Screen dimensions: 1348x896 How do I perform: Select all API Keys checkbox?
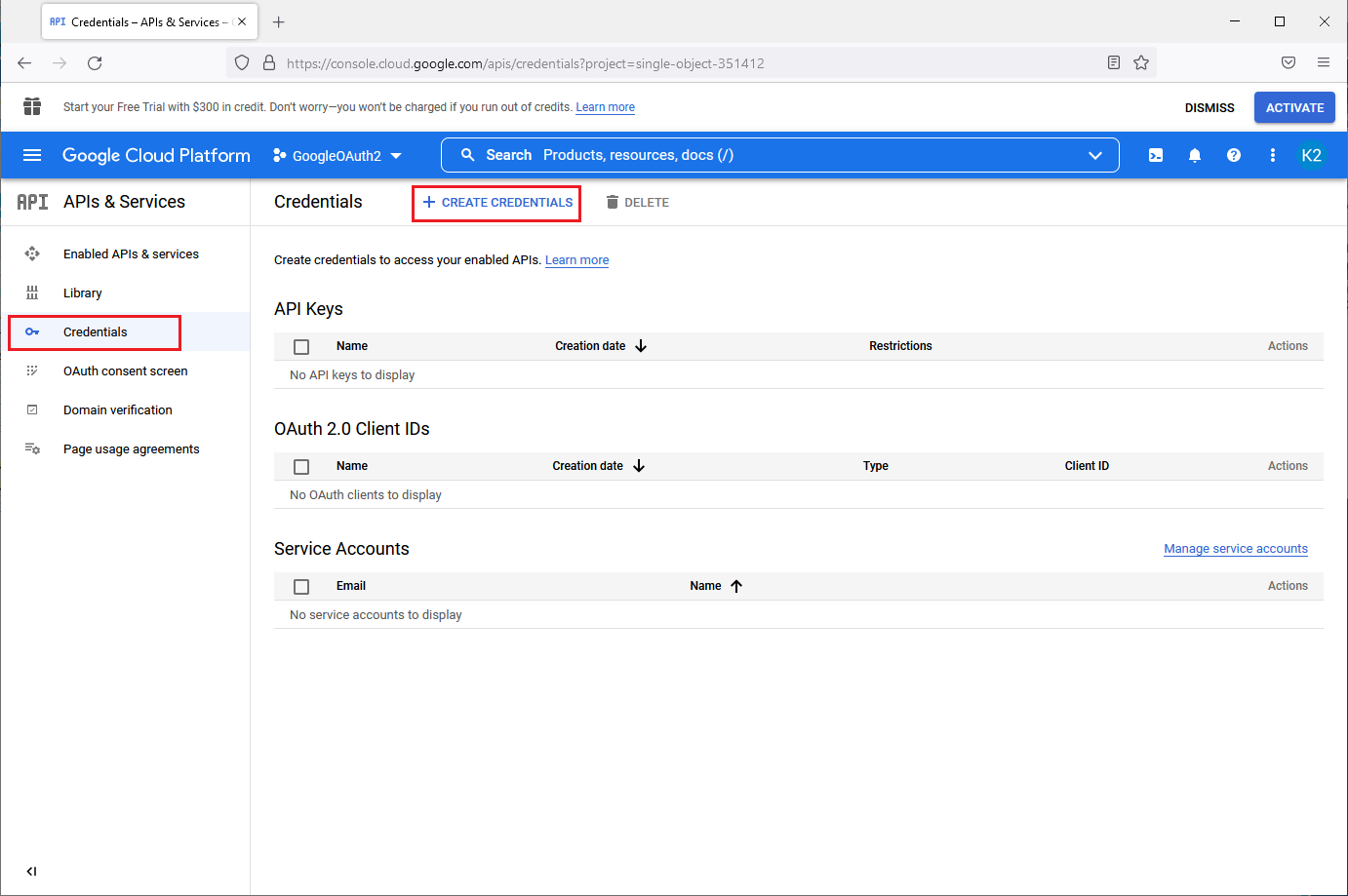click(x=301, y=347)
